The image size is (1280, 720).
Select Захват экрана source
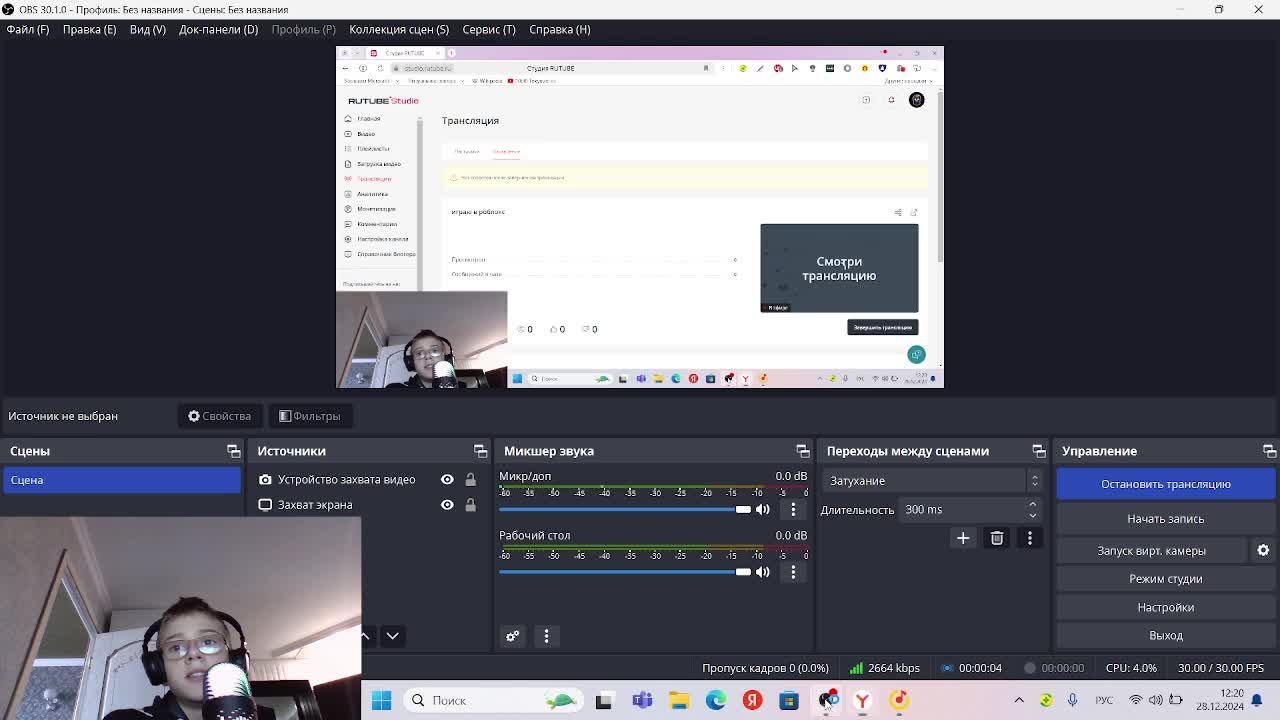pyautogui.click(x=315, y=505)
